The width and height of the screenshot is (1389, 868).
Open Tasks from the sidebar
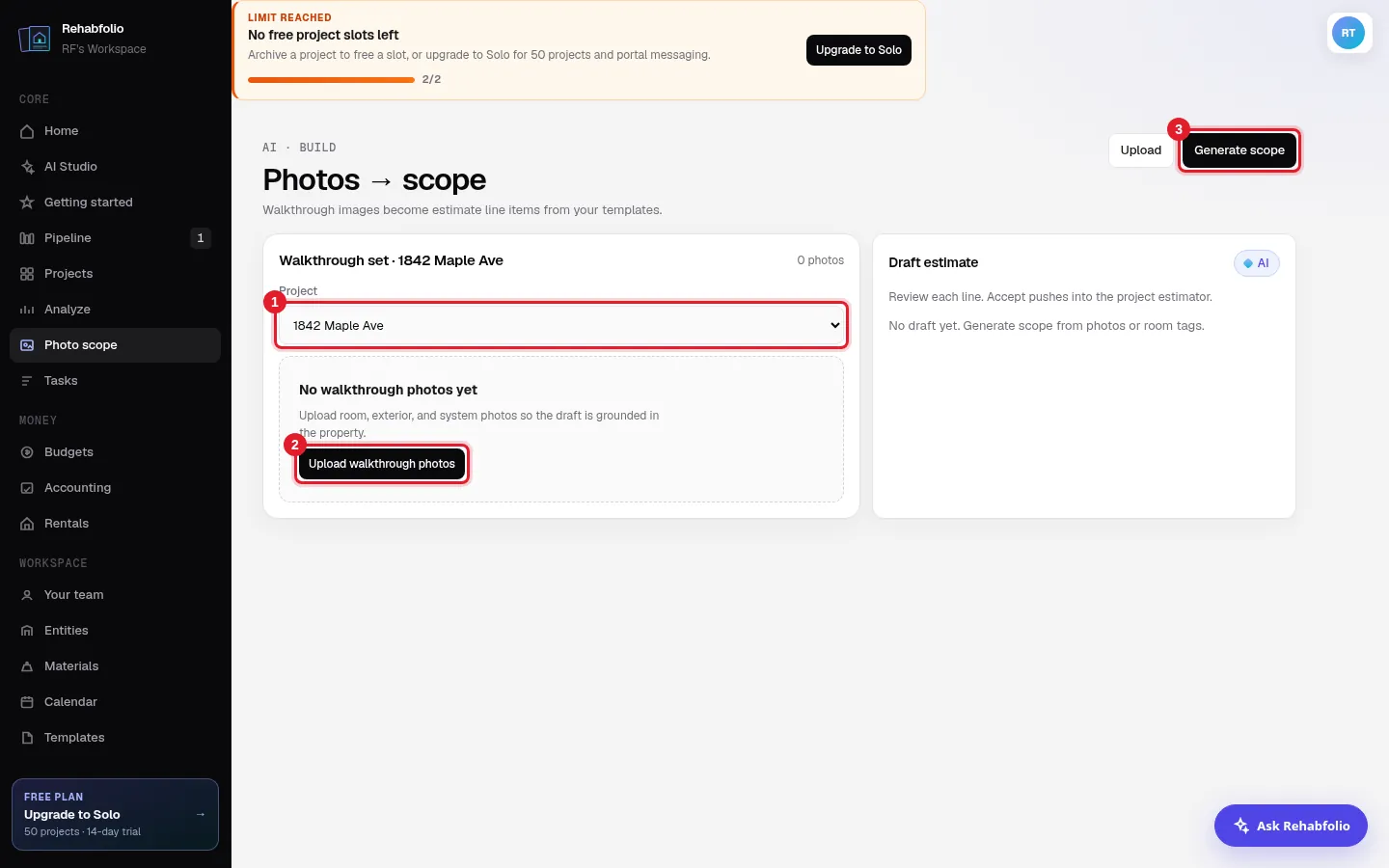pyautogui.click(x=115, y=381)
